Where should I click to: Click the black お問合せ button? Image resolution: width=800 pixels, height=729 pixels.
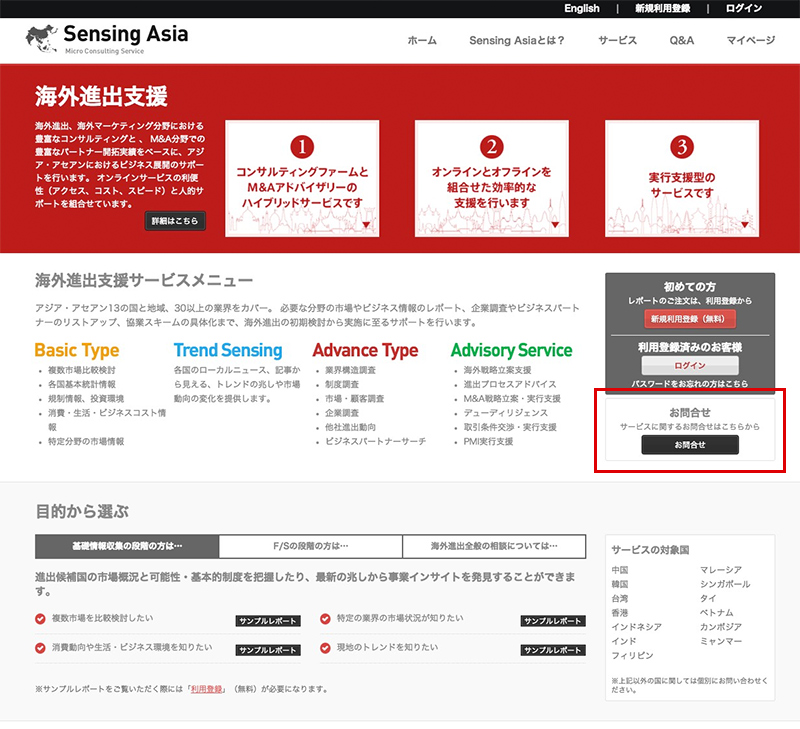click(690, 445)
